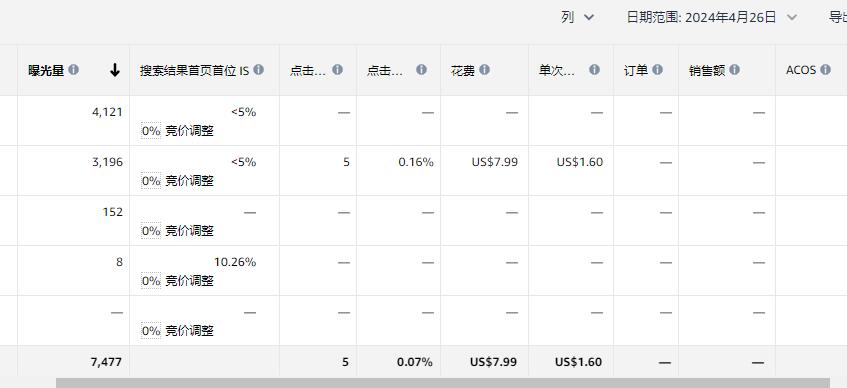Click info icon of 单次… column header
The height and width of the screenshot is (388, 847).
[x=594, y=70]
